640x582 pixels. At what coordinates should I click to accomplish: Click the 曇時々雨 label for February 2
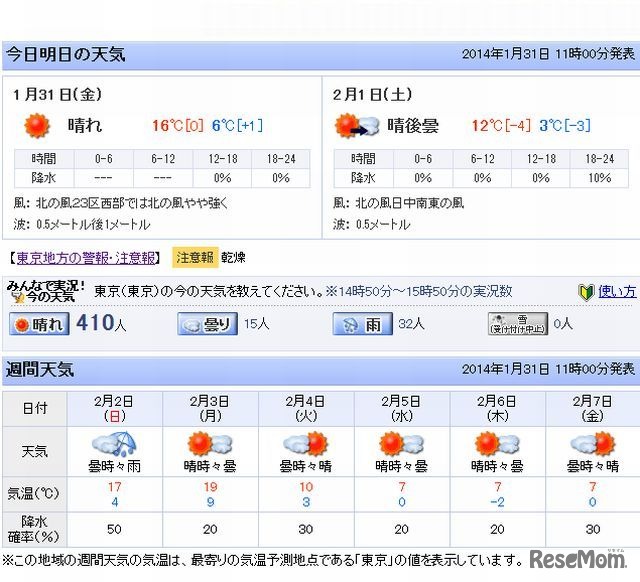click(x=114, y=466)
